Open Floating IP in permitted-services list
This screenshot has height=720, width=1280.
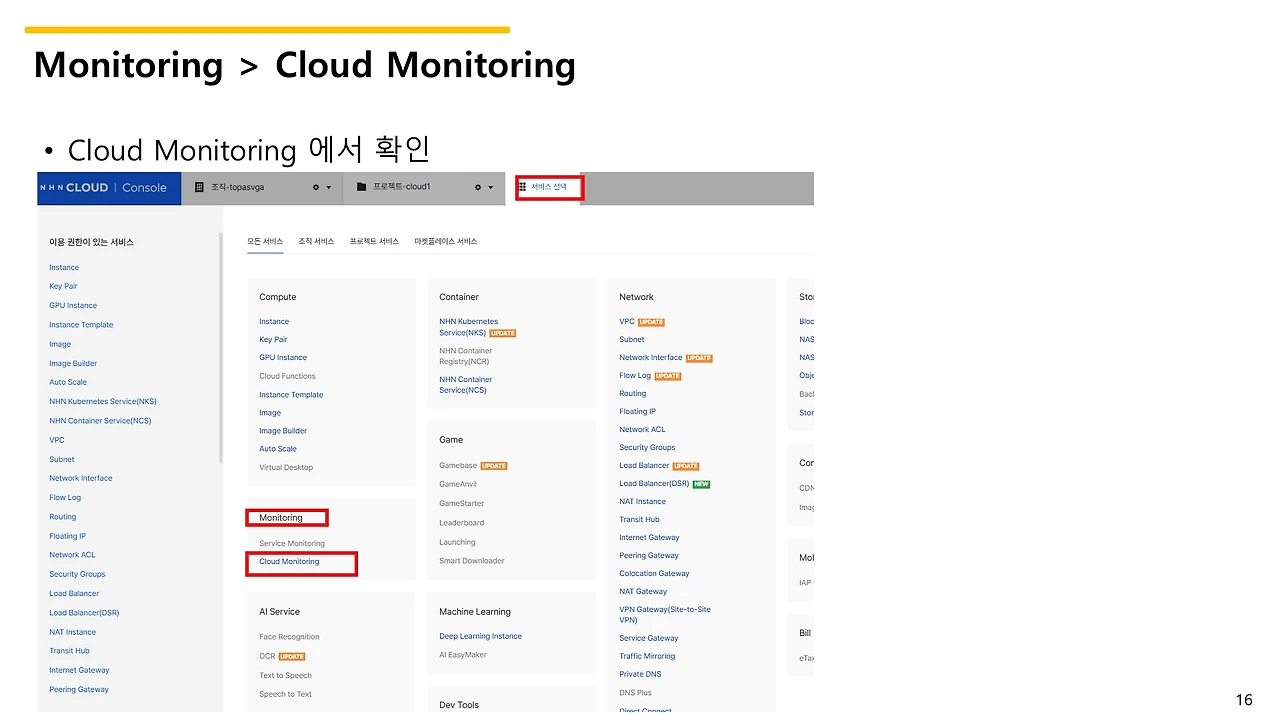coord(67,536)
